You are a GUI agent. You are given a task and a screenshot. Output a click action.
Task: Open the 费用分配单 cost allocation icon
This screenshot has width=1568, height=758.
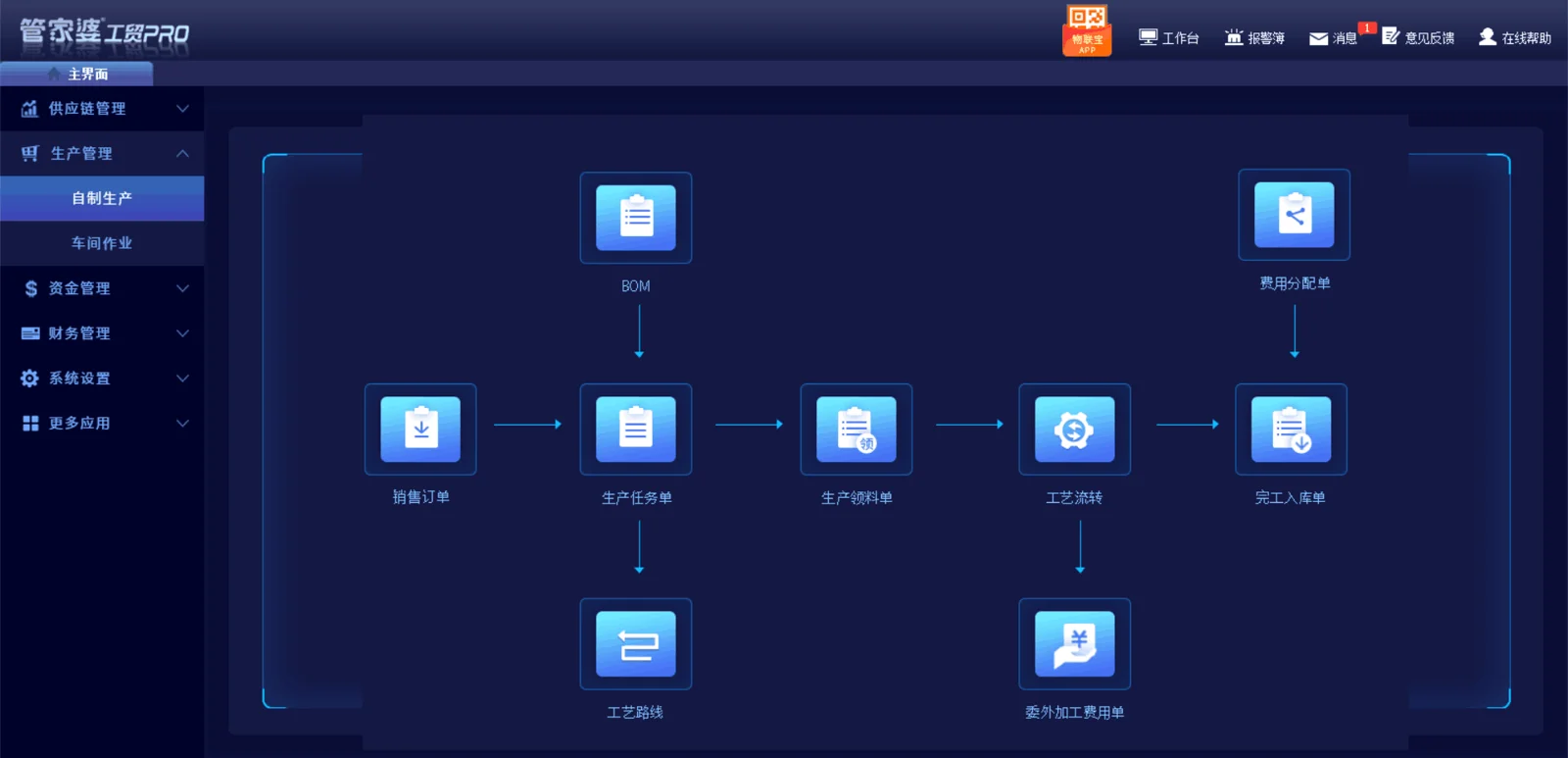1295,215
